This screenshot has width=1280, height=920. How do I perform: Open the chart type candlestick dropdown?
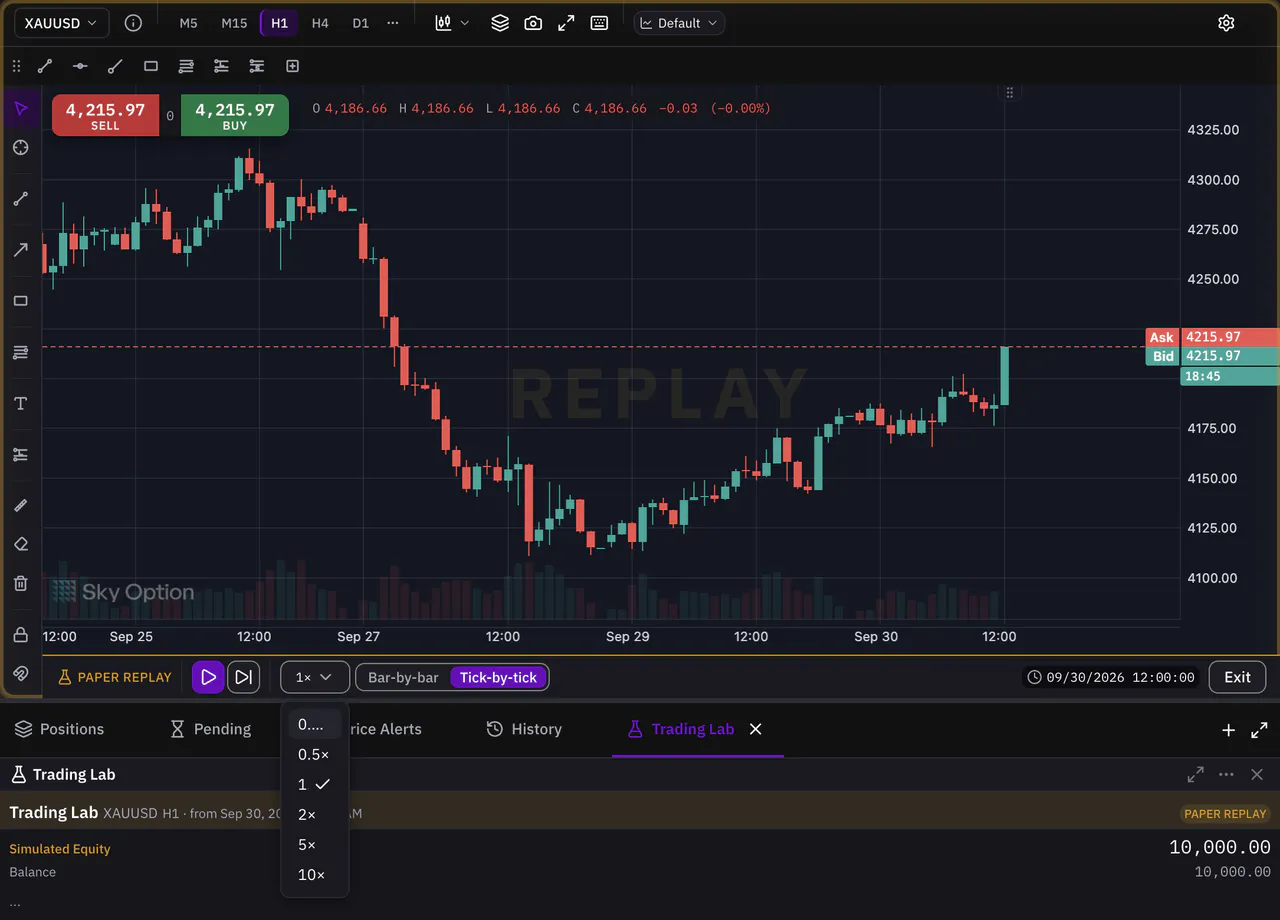(x=452, y=23)
